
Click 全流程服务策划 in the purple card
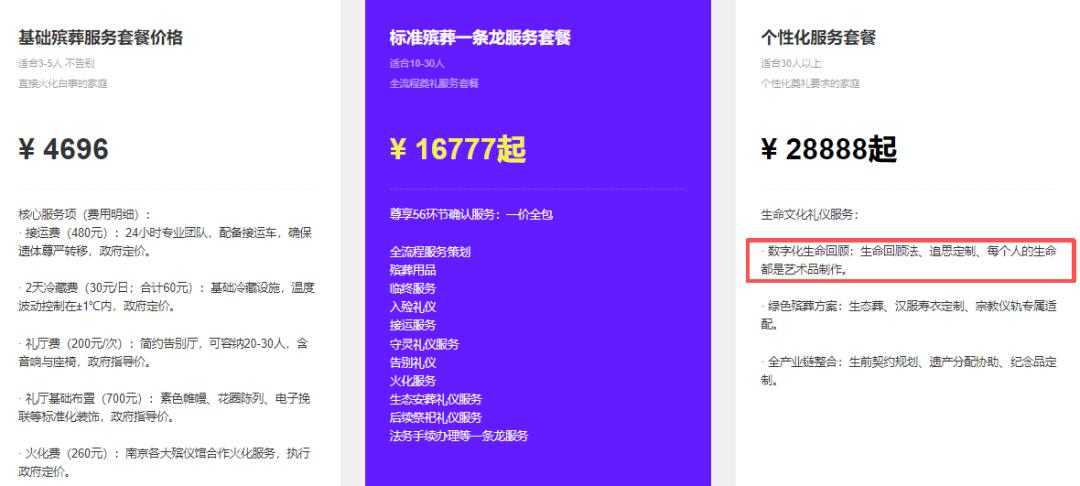pos(430,252)
